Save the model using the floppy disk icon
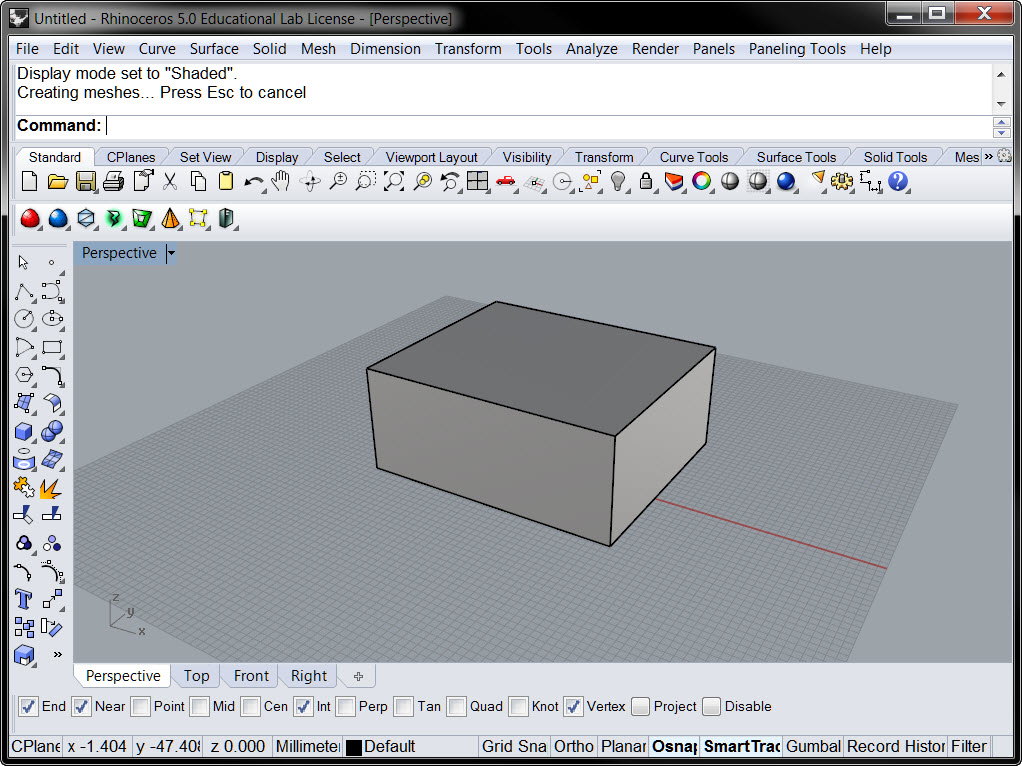 click(85, 181)
